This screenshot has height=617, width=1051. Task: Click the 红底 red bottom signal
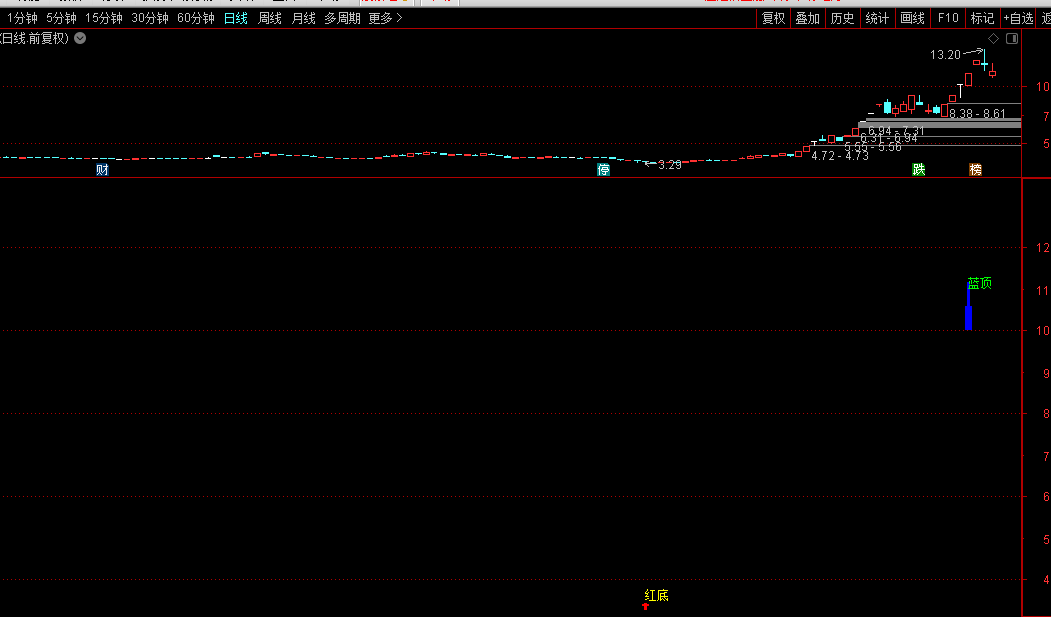655,596
